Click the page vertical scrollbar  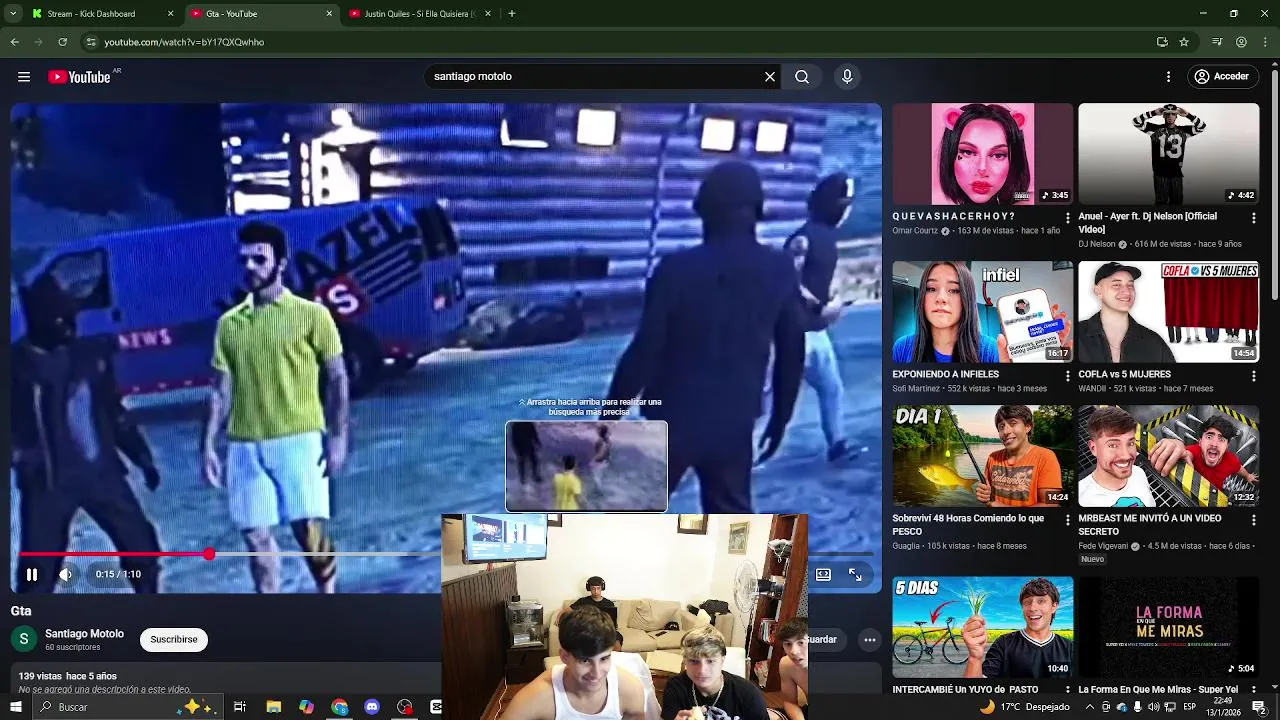[x=1274, y=185]
